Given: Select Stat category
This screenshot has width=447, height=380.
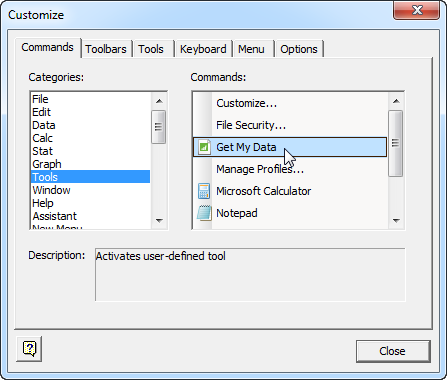Looking at the screenshot, I should coord(90,151).
